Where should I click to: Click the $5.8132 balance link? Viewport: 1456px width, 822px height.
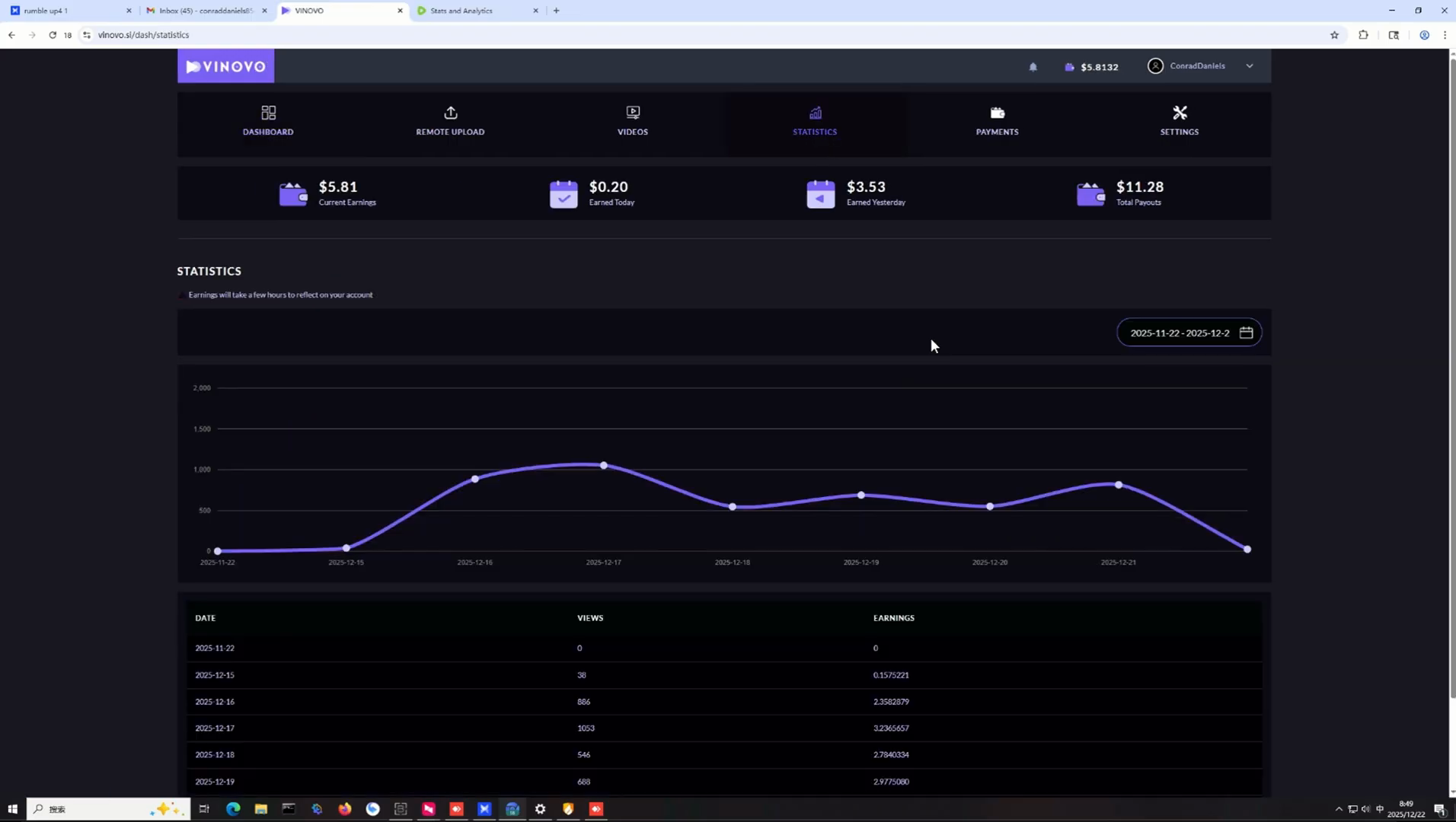1091,67
